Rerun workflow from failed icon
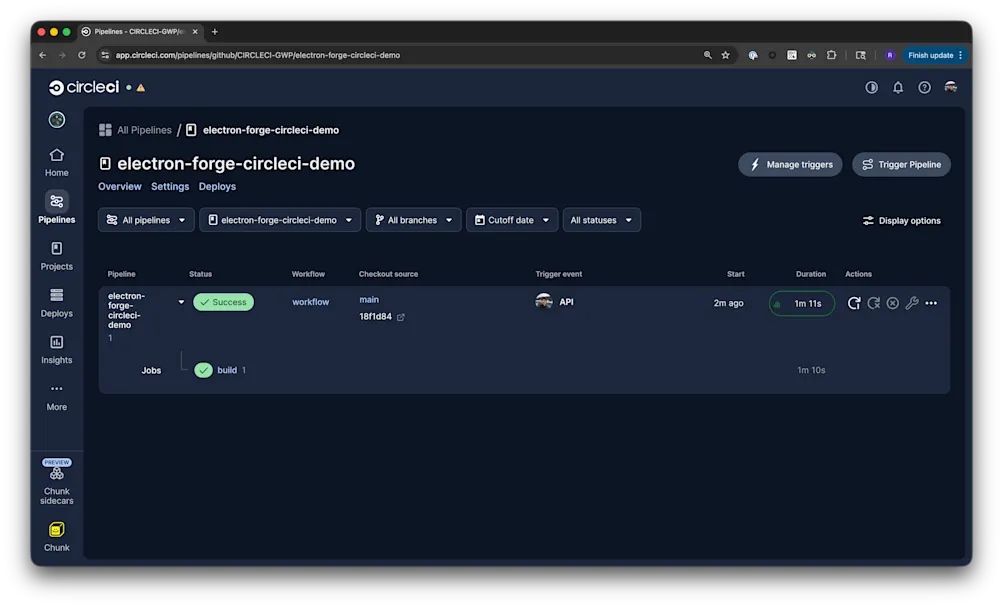The height and width of the screenshot is (607, 1003). (873, 303)
